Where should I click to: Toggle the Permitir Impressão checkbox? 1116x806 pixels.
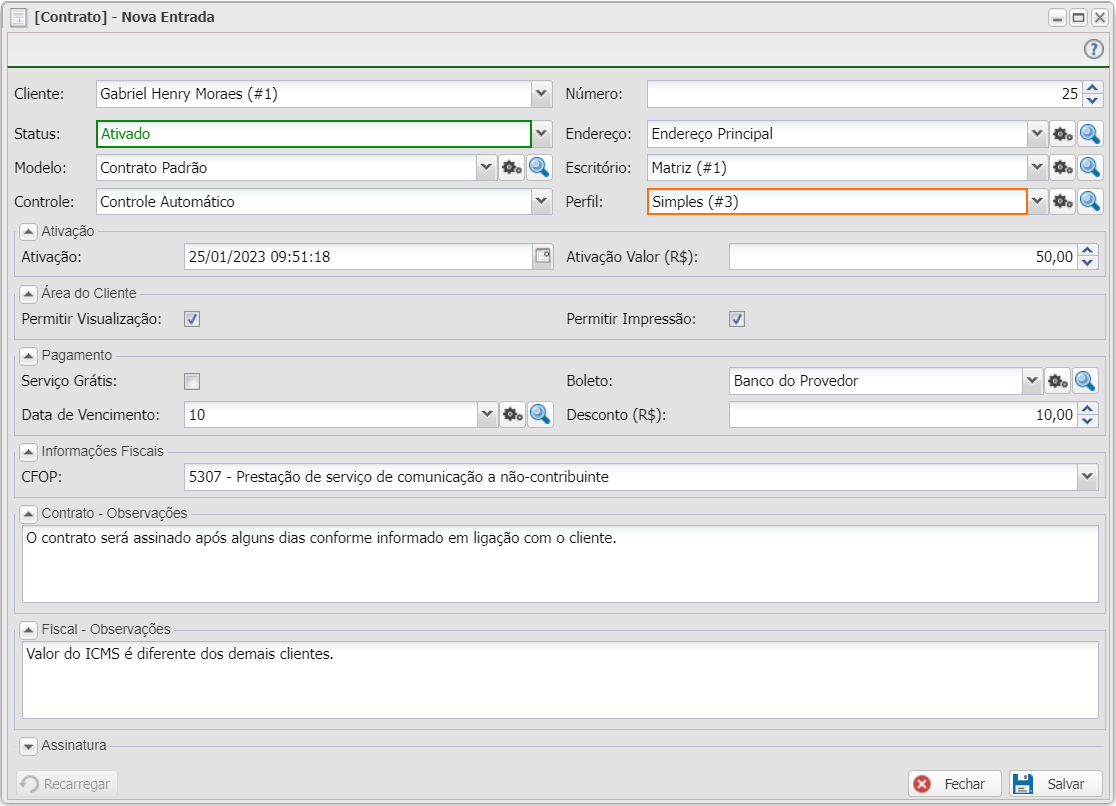pyautogui.click(x=737, y=319)
